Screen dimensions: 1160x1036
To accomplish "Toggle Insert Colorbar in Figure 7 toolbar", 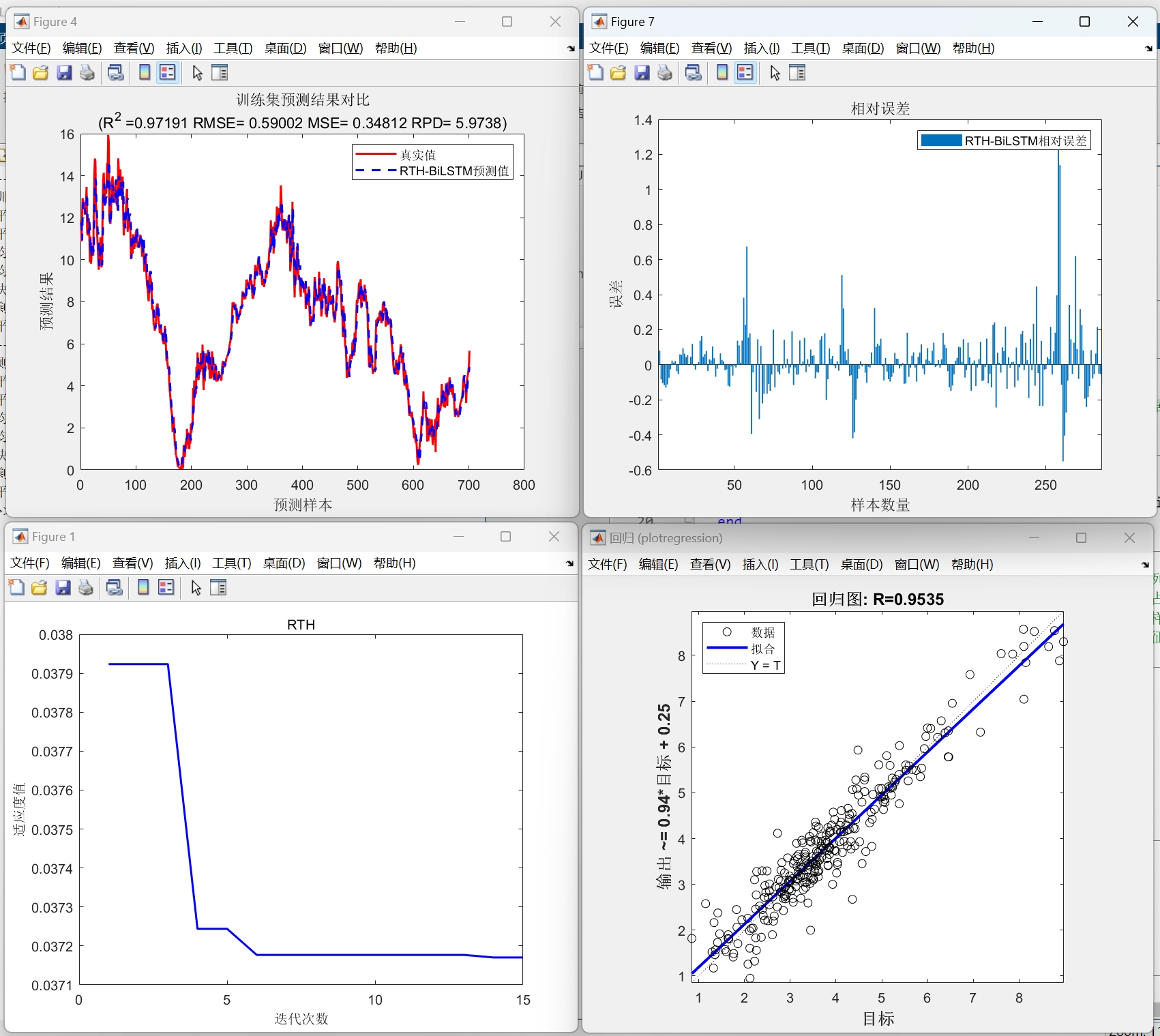I will coord(722,72).
